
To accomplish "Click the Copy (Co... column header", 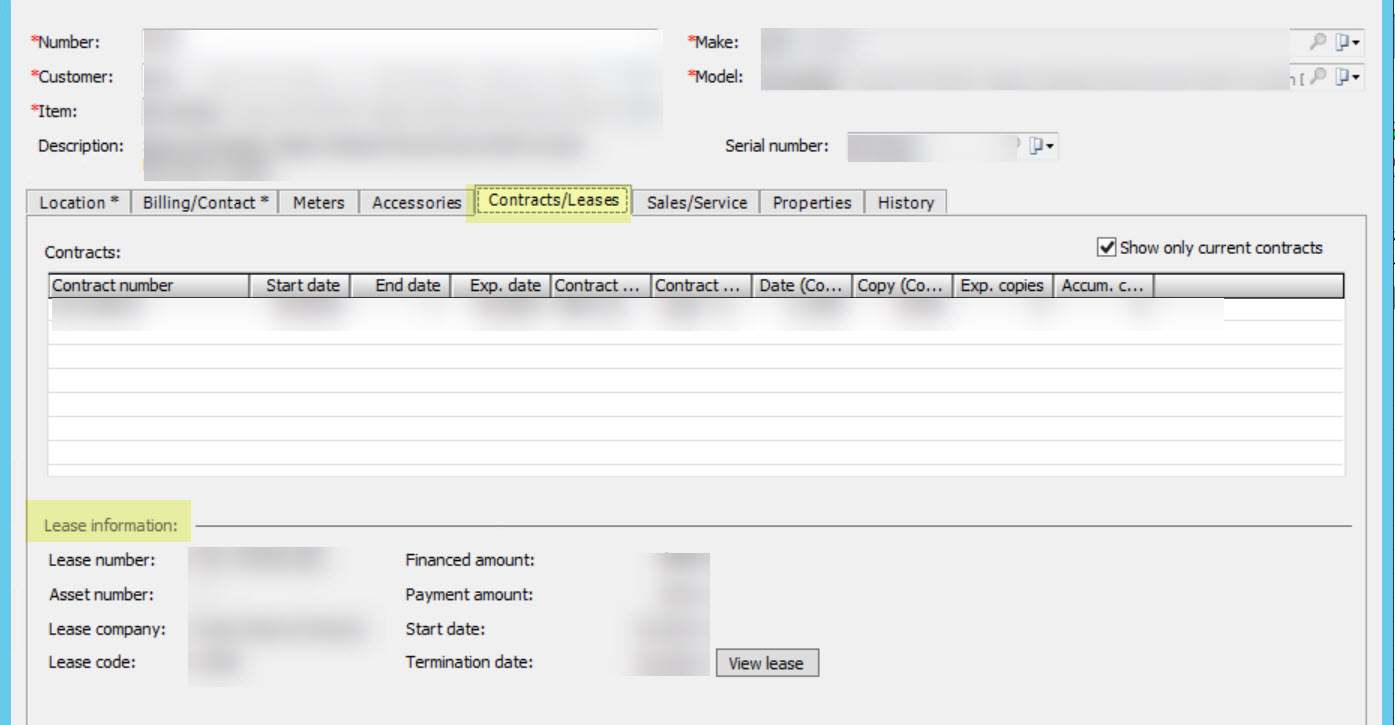I will [903, 286].
